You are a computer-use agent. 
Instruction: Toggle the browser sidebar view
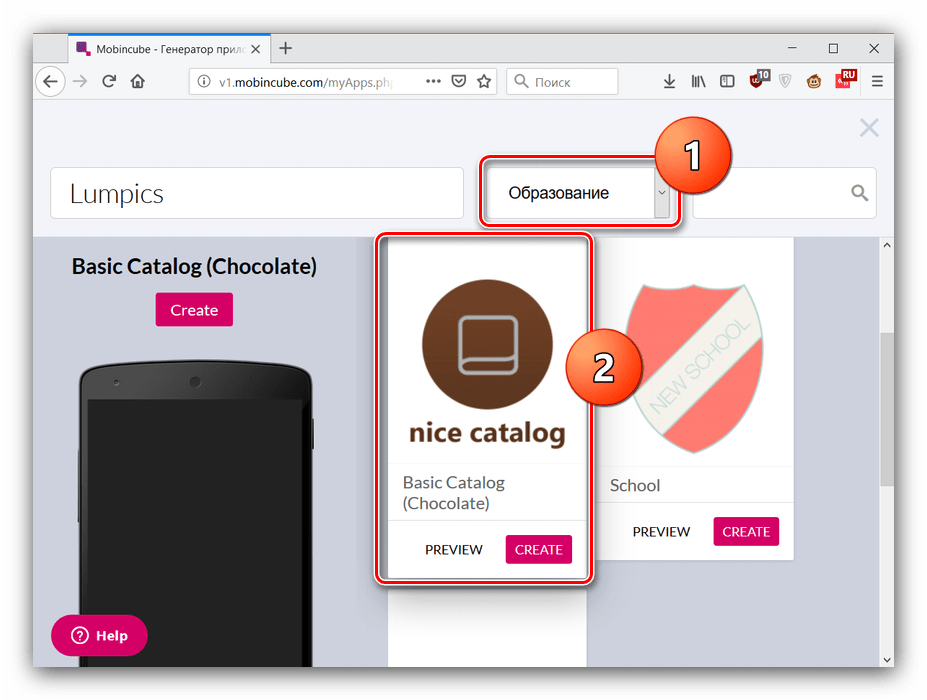click(x=727, y=82)
